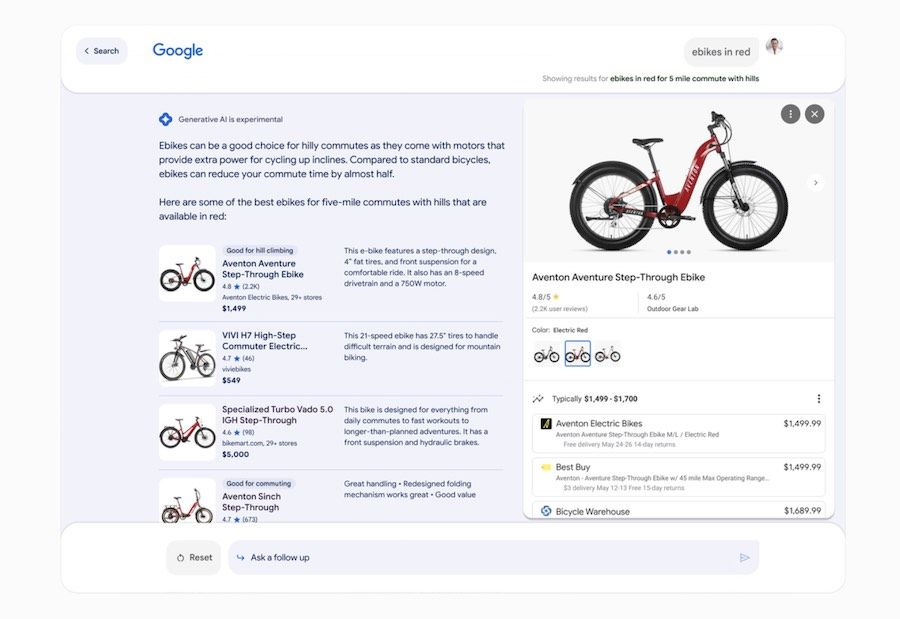
Task: Select the black bike color option
Action: (x=546, y=354)
